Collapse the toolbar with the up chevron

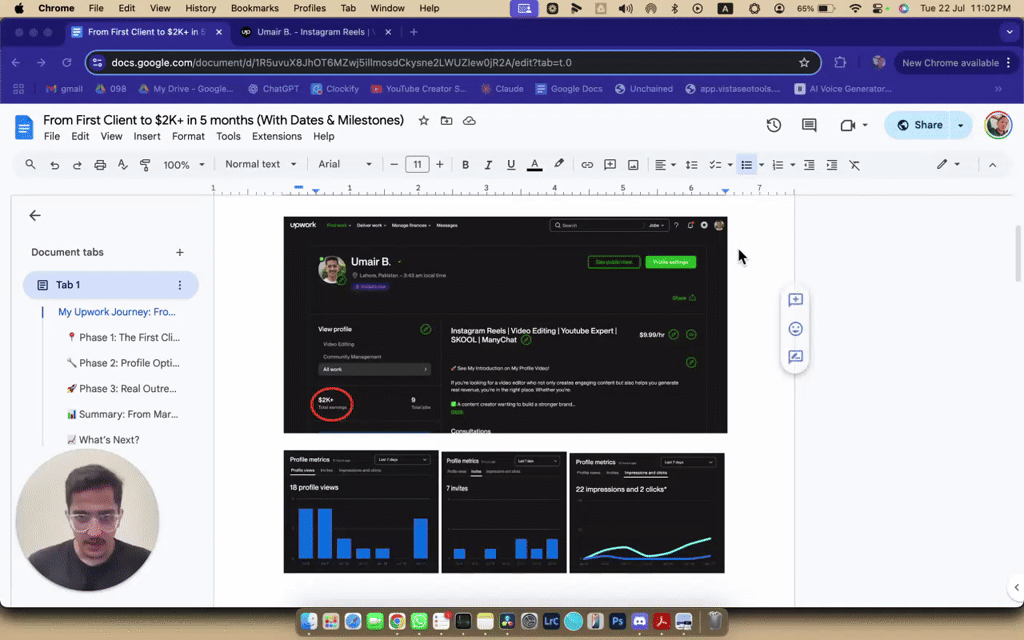992,165
